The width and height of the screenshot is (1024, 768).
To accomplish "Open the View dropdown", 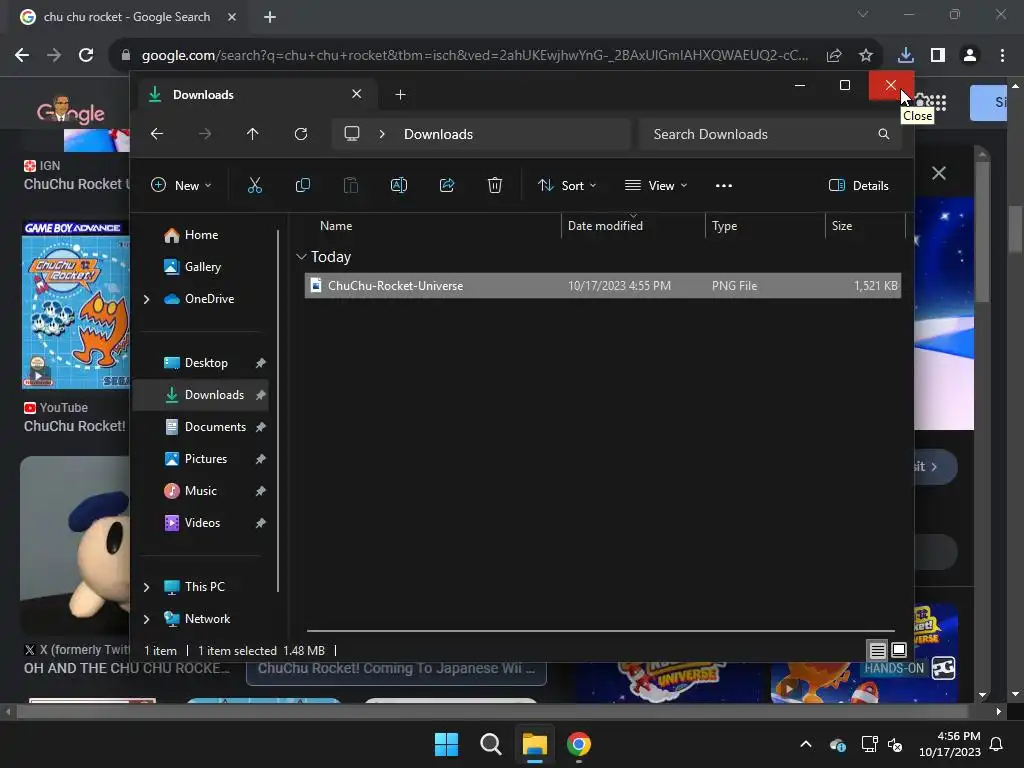I will [656, 185].
